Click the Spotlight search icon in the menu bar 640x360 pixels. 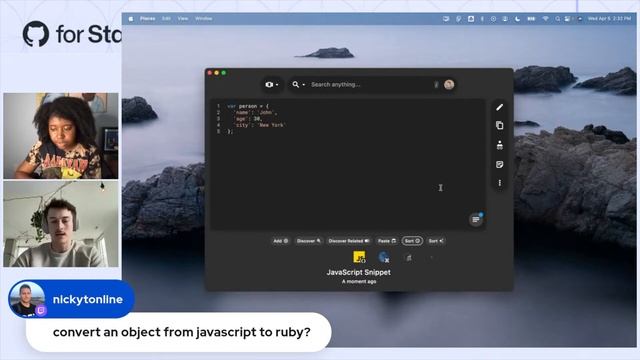point(557,19)
